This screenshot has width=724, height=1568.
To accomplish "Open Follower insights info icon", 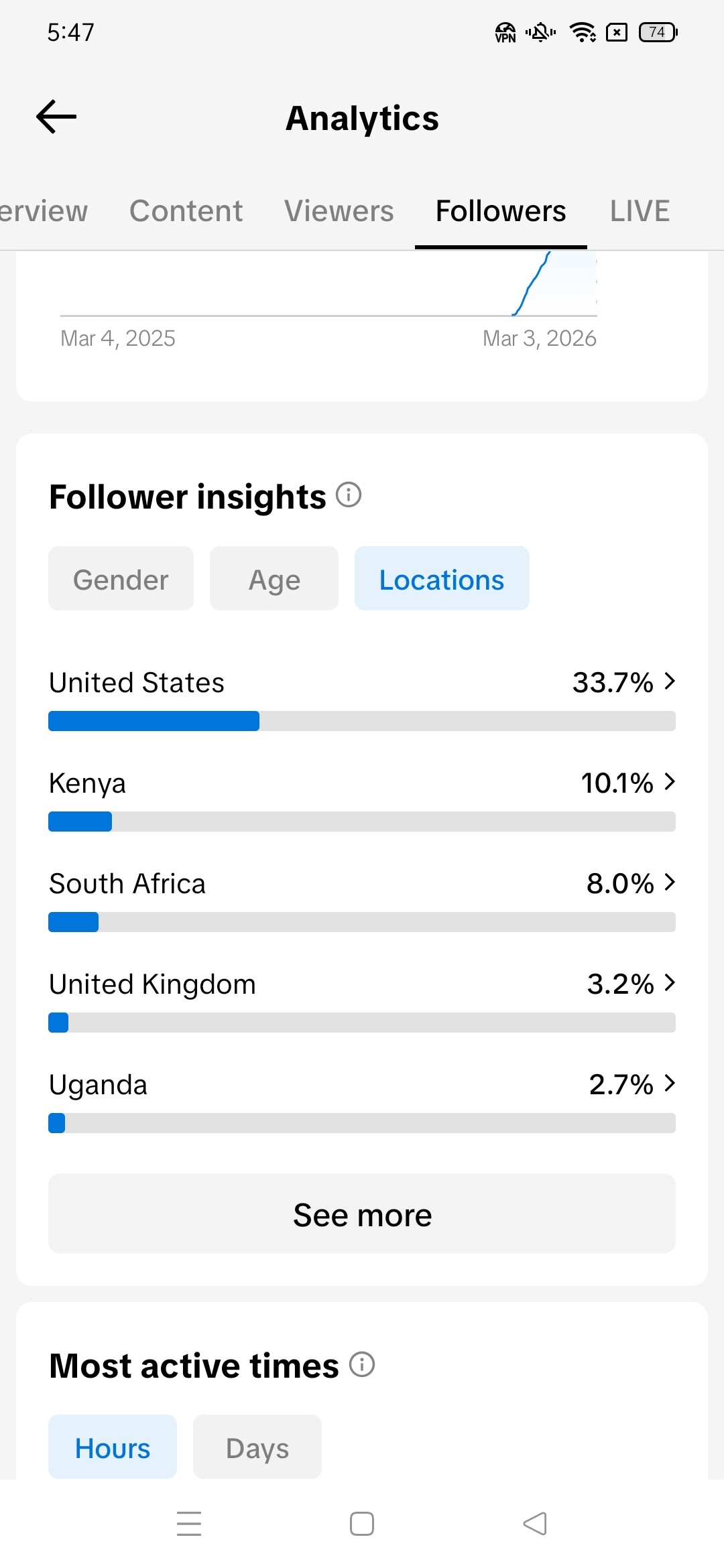I will 349,495.
